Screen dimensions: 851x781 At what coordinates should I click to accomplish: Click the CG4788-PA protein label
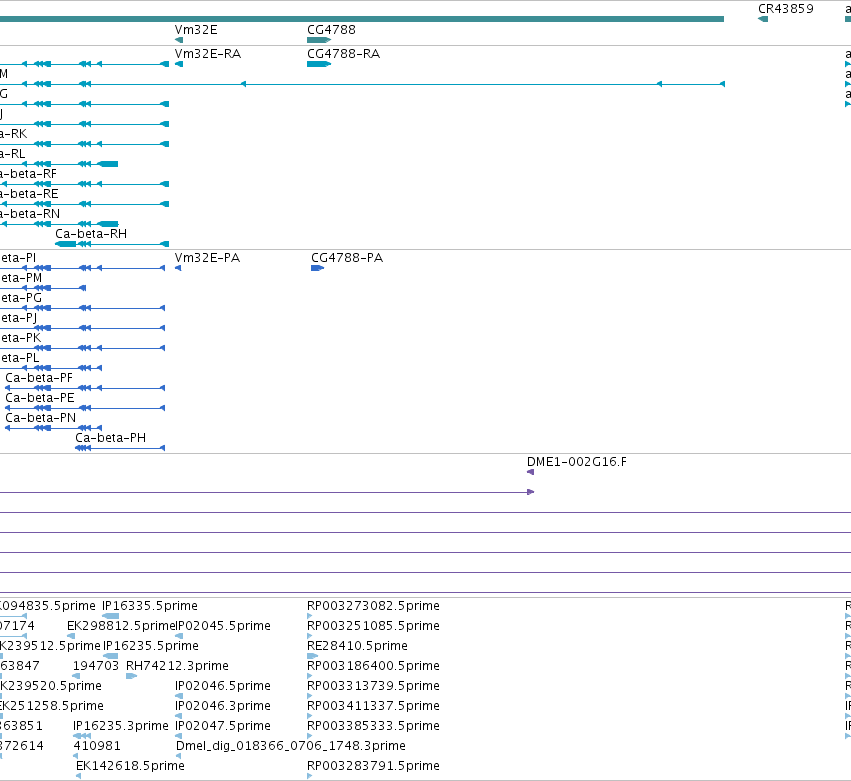pyautogui.click(x=347, y=258)
